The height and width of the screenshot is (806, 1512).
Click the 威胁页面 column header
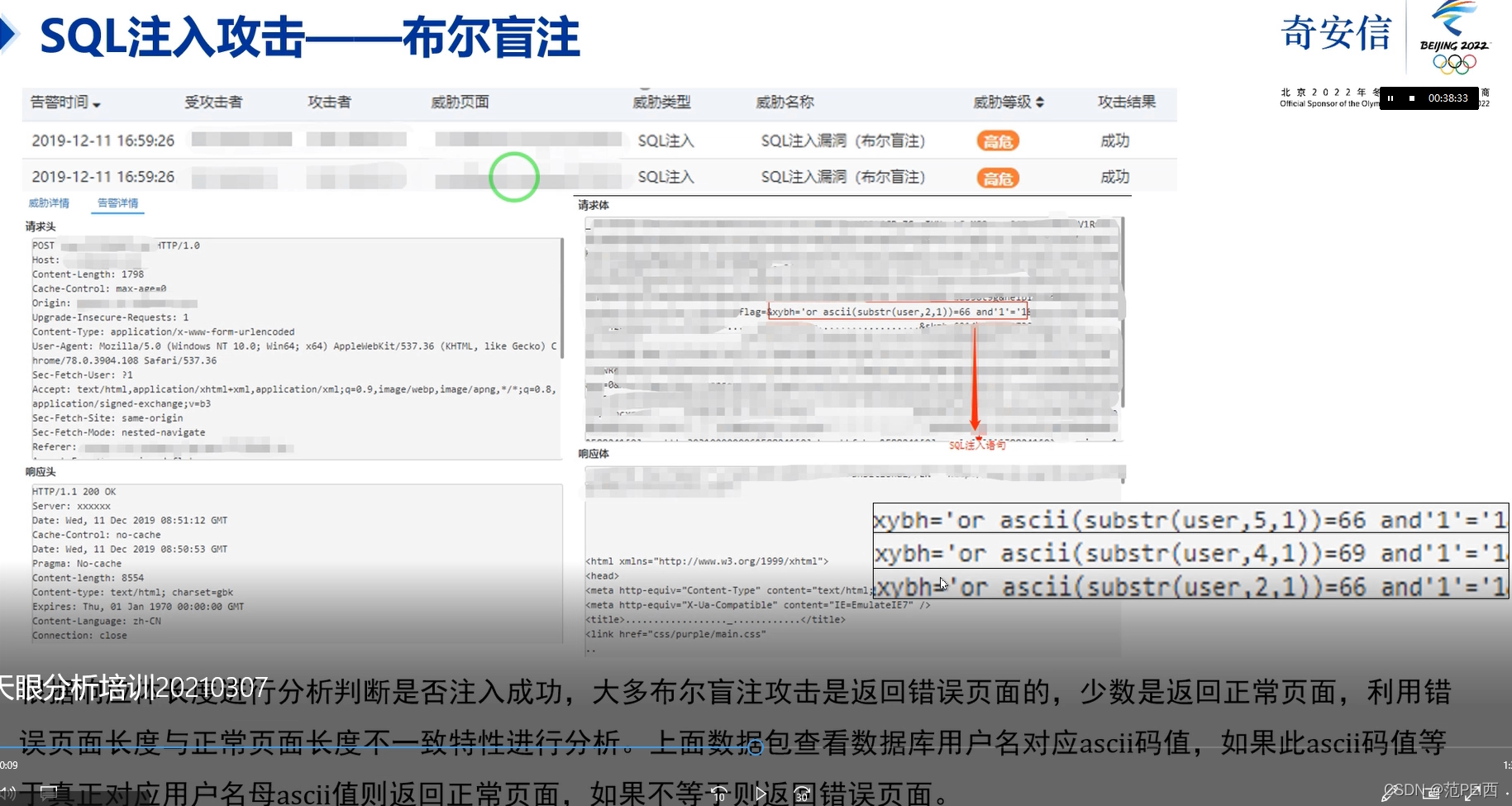pos(460,103)
